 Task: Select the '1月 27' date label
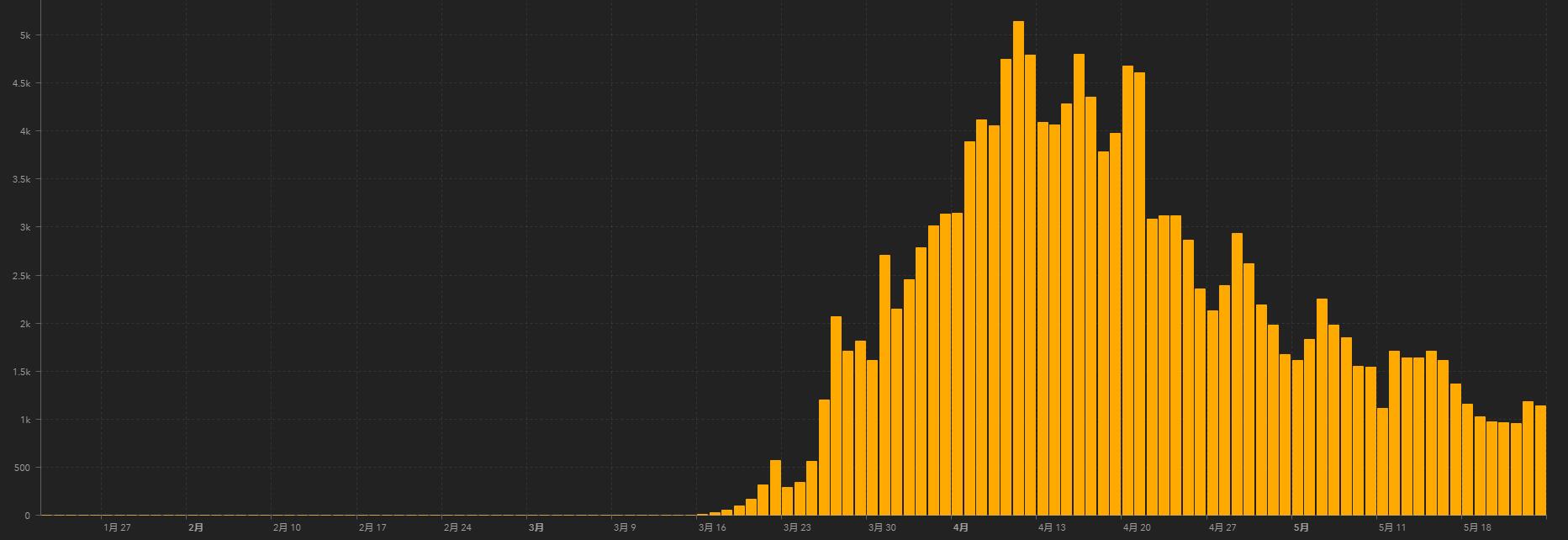(x=118, y=527)
